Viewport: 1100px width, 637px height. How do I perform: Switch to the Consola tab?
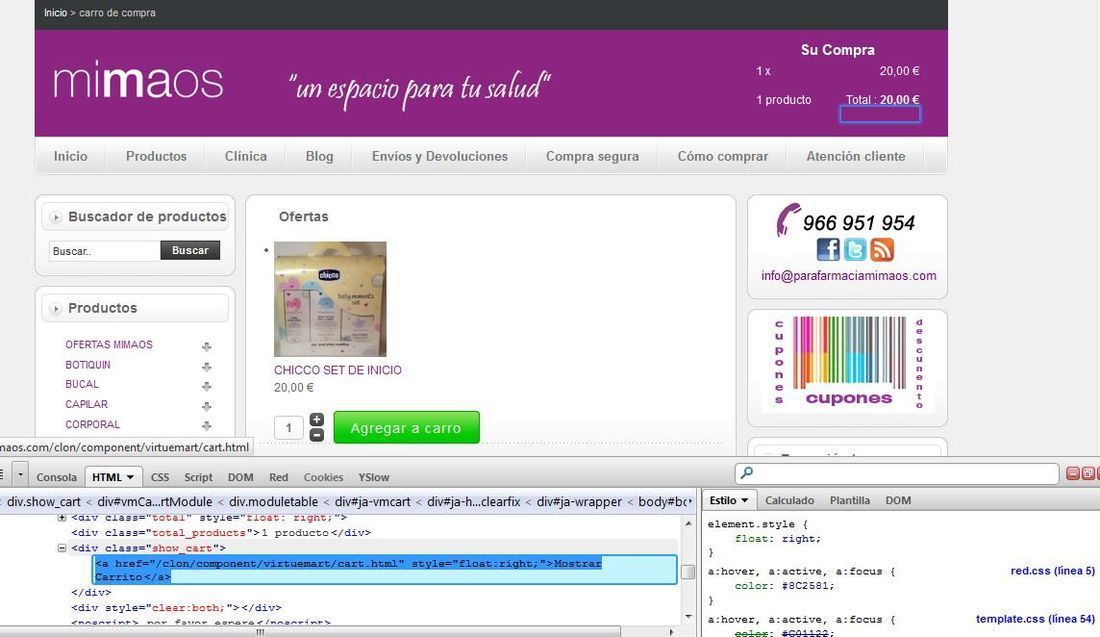click(x=57, y=477)
